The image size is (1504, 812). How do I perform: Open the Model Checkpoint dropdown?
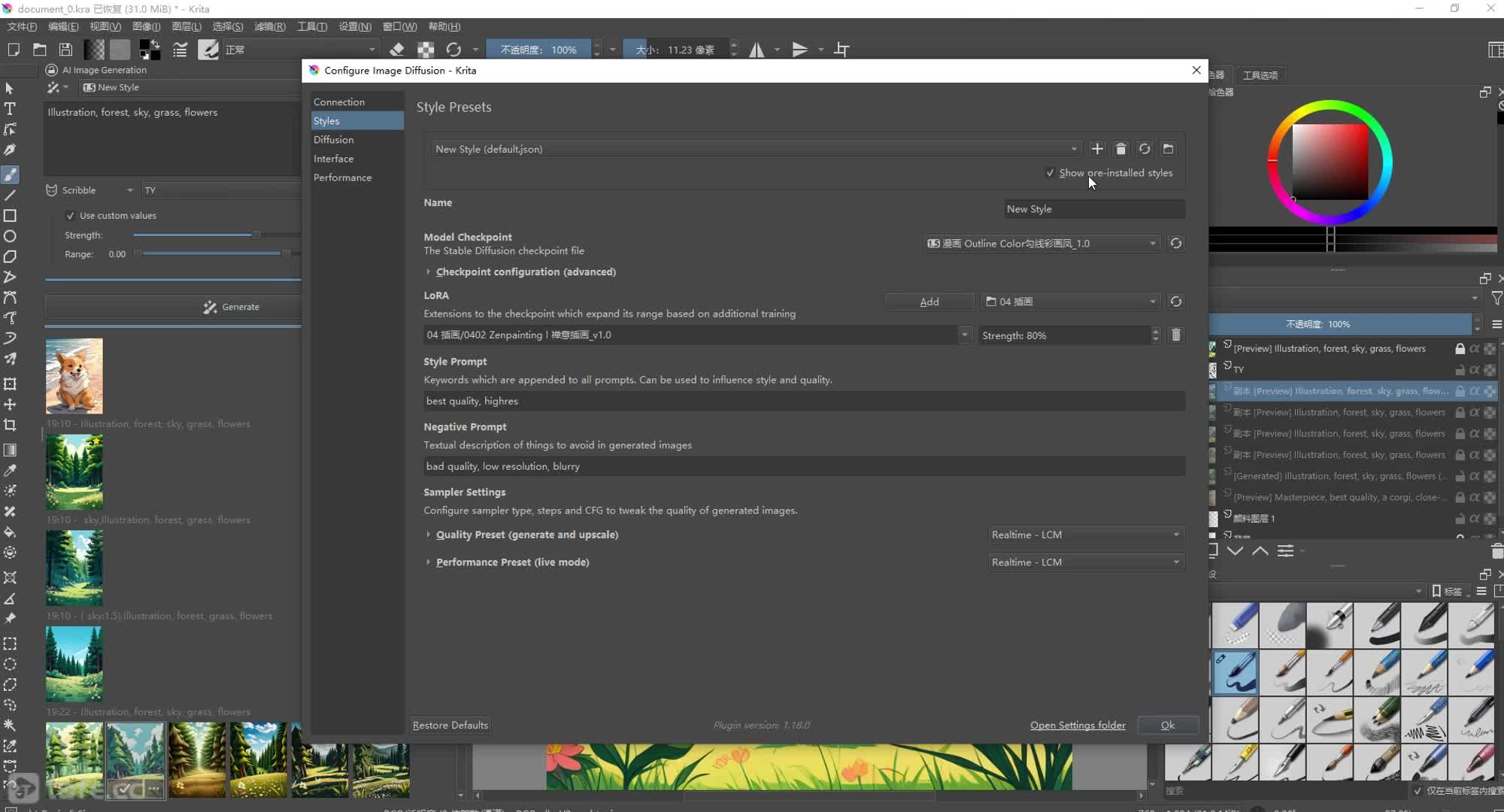coord(1042,244)
